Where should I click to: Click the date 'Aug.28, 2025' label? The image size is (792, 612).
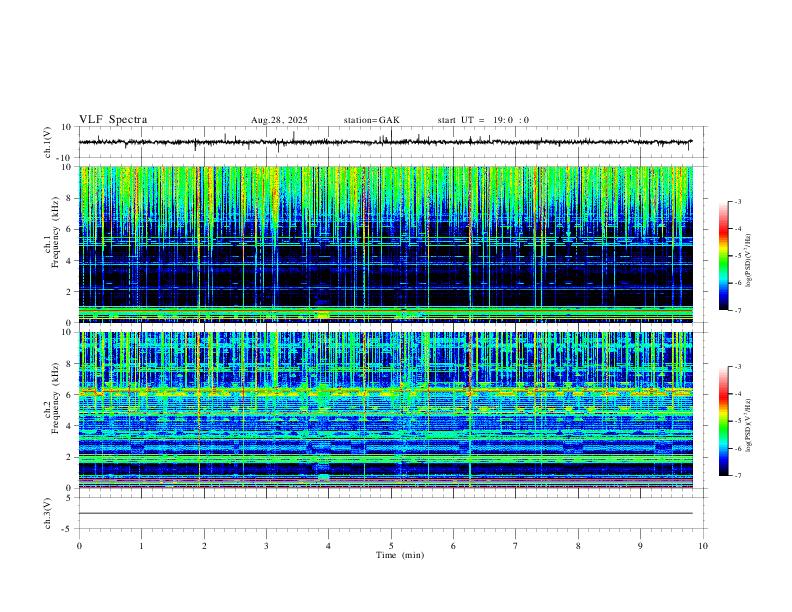tap(279, 120)
